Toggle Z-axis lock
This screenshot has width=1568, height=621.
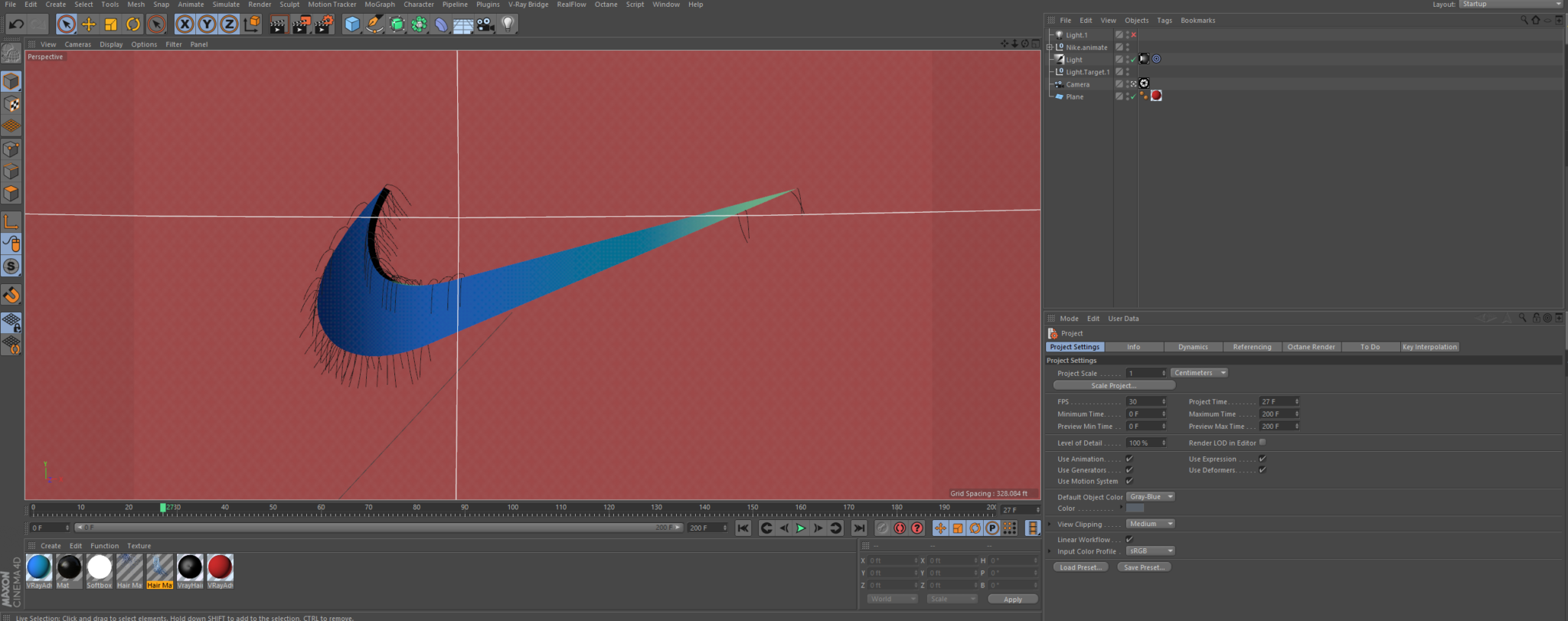[x=229, y=25]
